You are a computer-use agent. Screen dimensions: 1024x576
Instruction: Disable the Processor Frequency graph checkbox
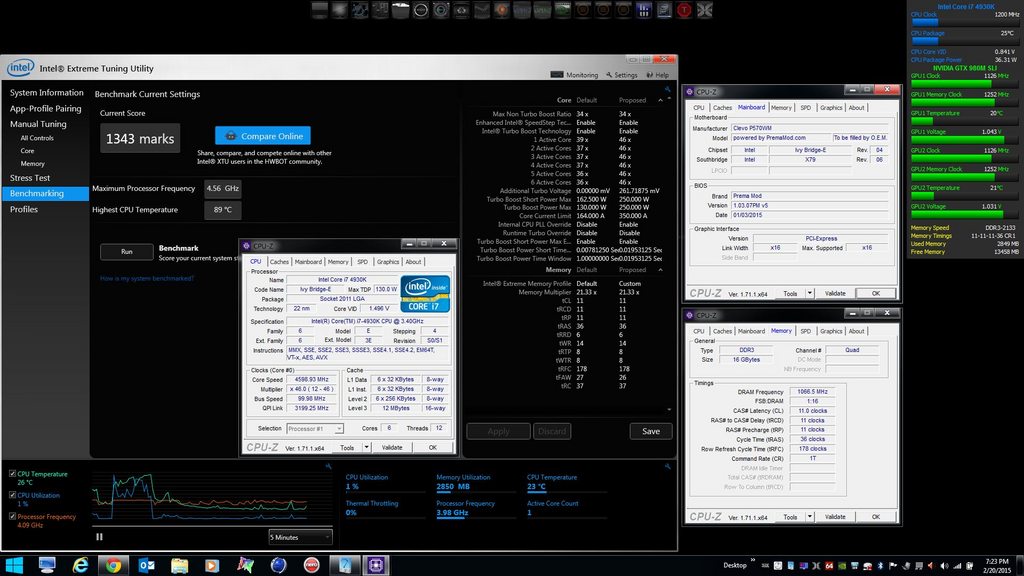(12, 517)
